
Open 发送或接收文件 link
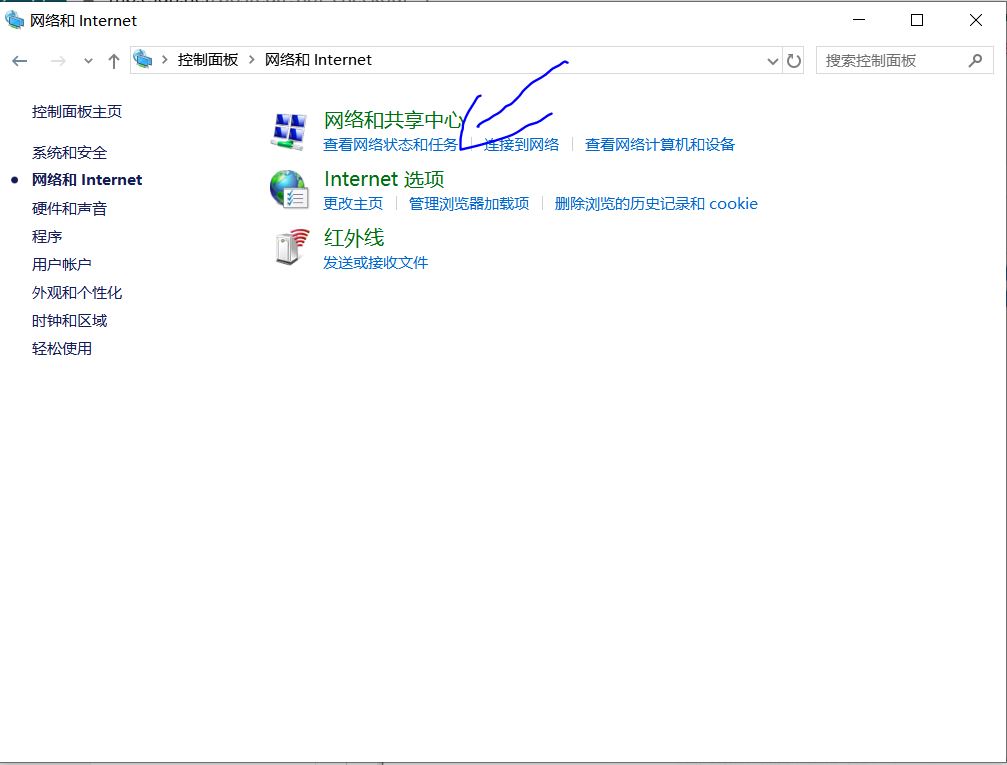(x=375, y=263)
